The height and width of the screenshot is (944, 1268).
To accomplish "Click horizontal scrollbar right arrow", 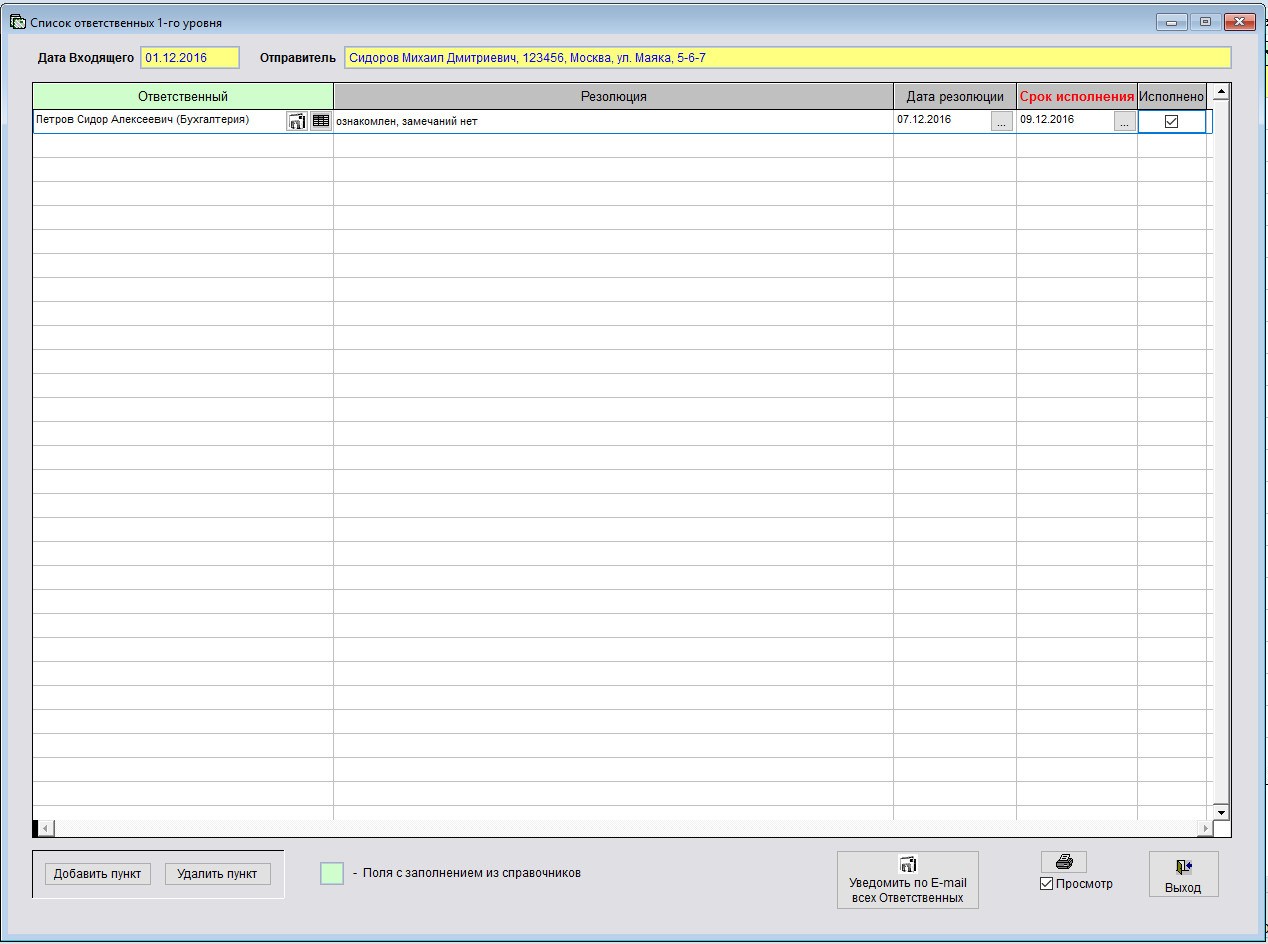I will point(1204,829).
